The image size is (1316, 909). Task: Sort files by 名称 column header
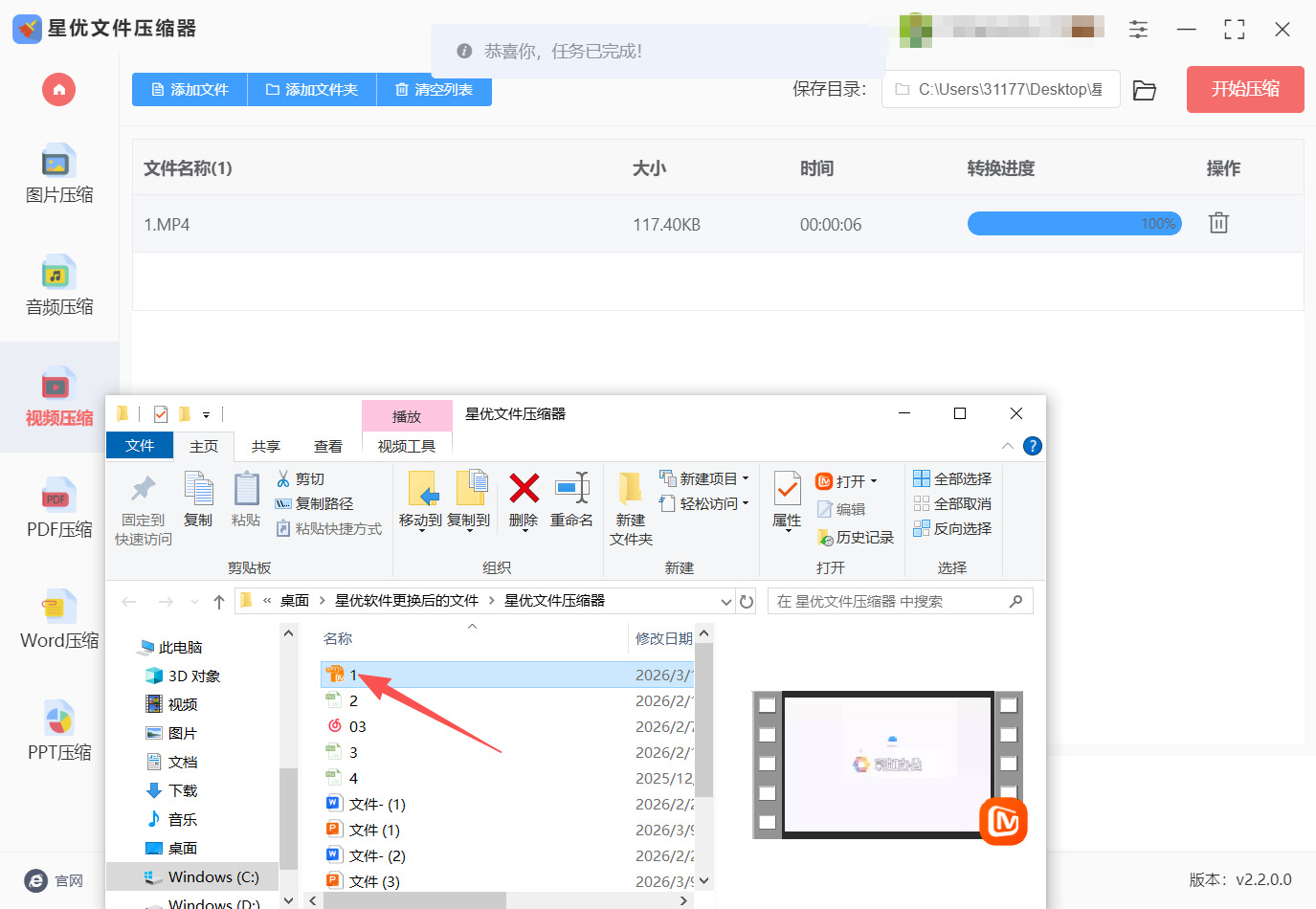click(x=338, y=639)
